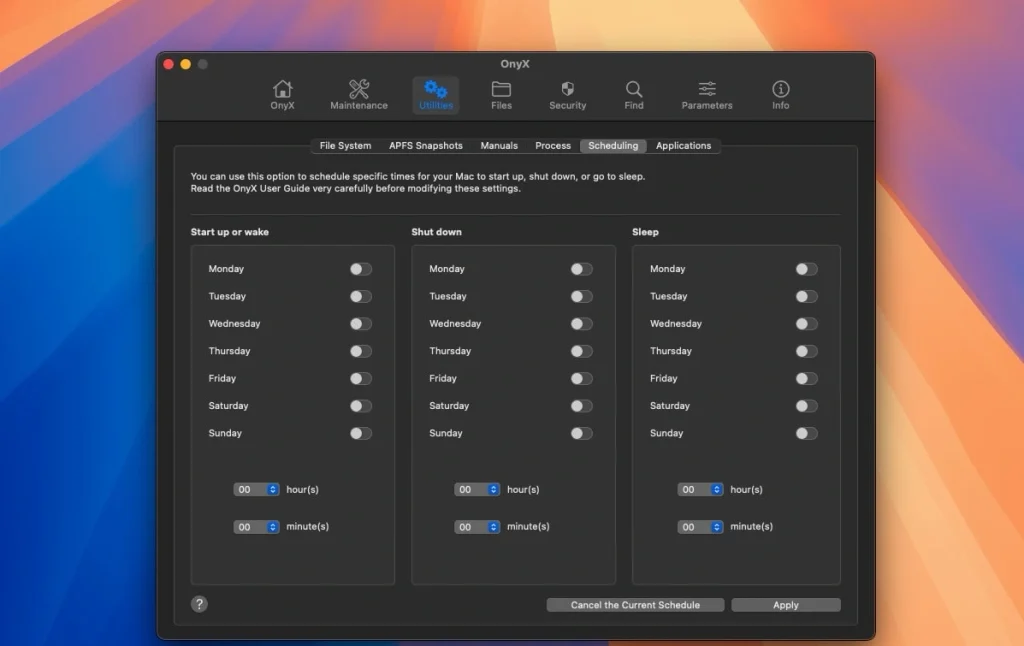The image size is (1024, 646).
Task: Turn on Friday in Sleep column
Action: (x=807, y=379)
